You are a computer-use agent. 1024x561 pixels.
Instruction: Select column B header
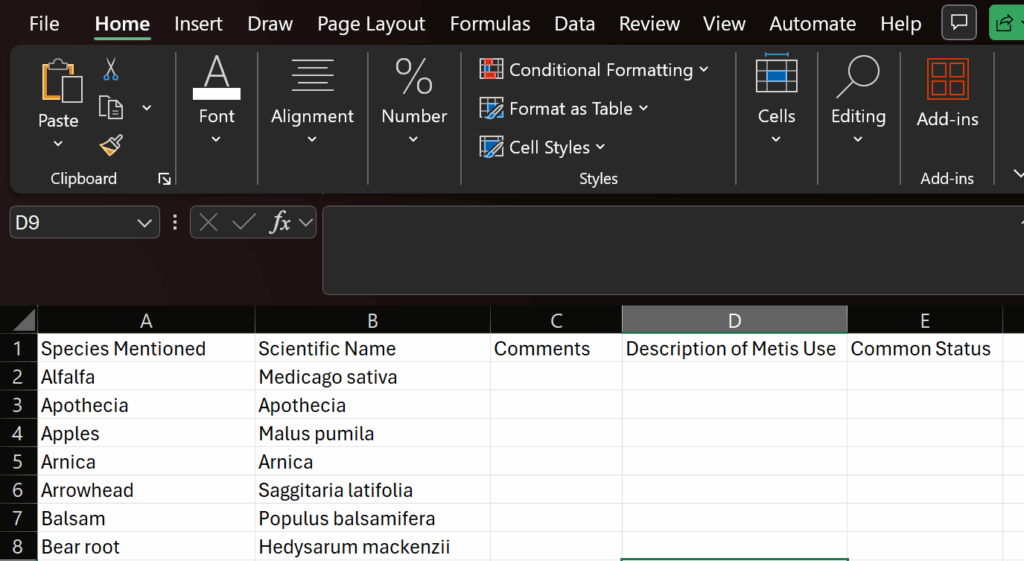[372, 320]
